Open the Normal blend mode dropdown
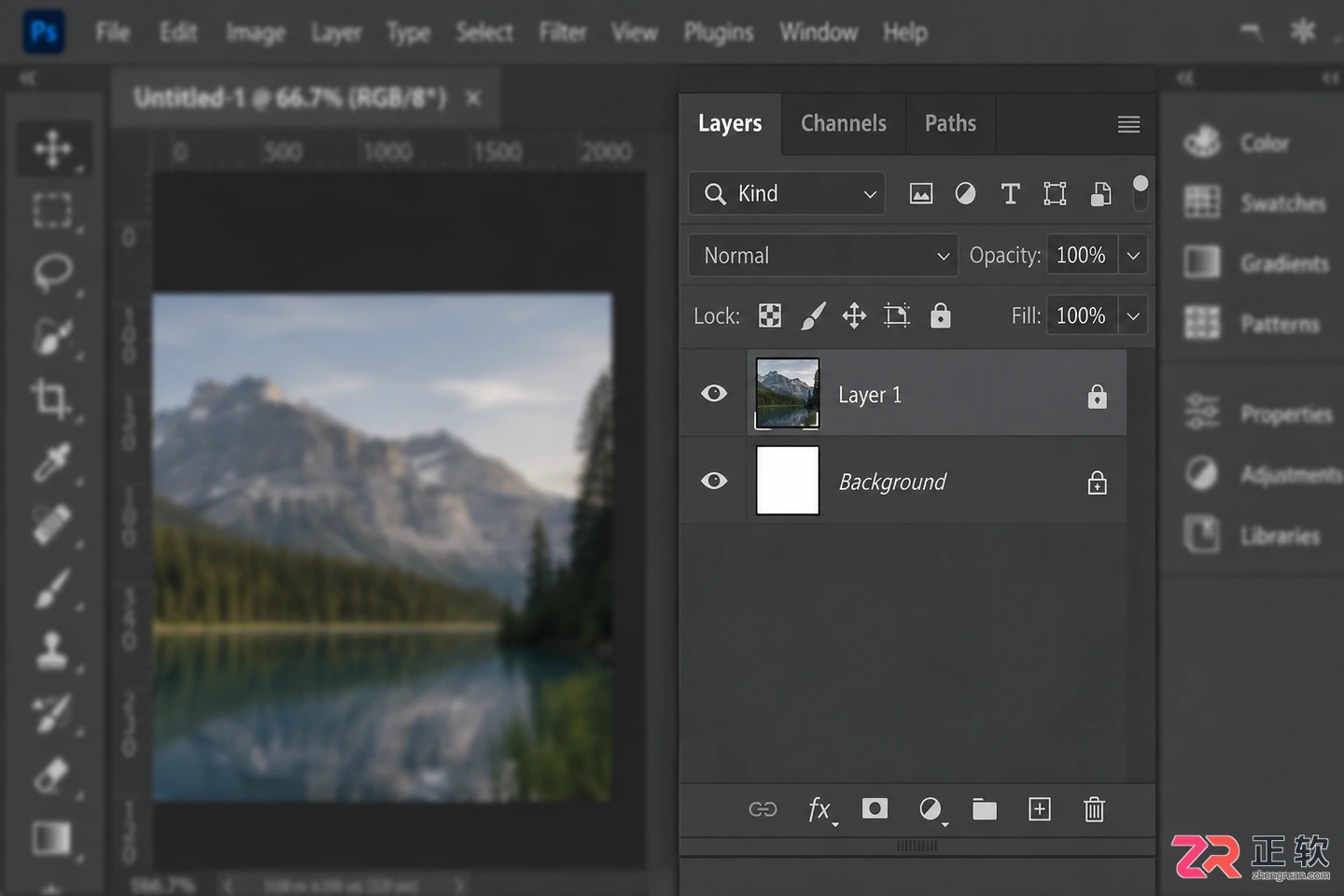1344x896 pixels. 823,255
